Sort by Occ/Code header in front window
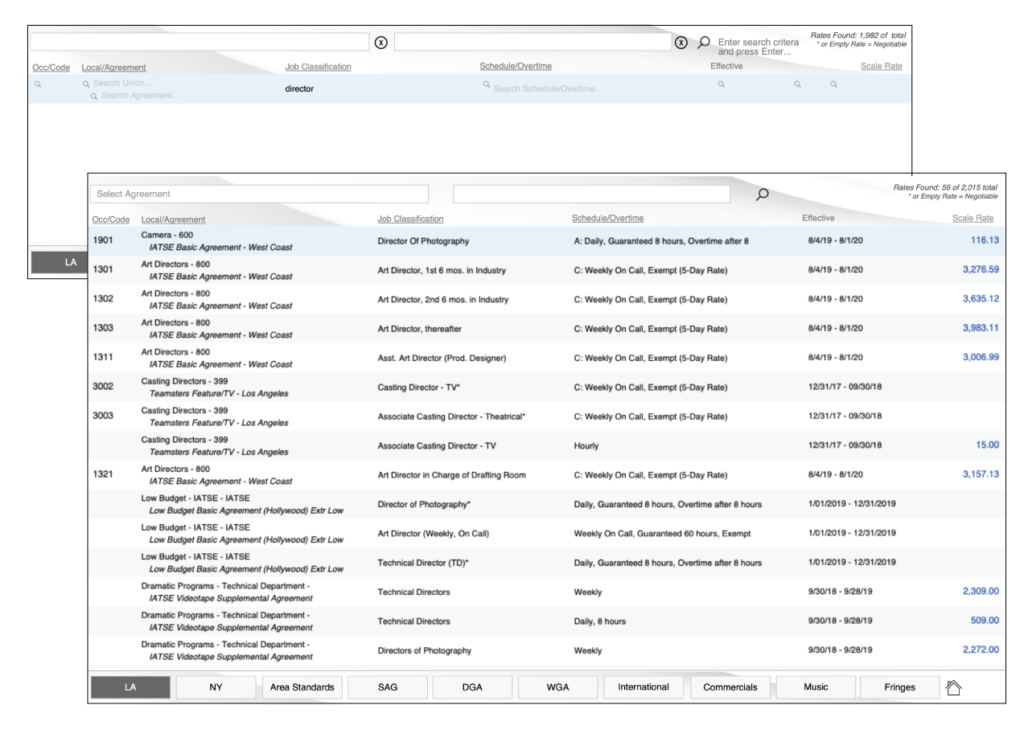Image resolution: width=1024 pixels, height=742 pixels. 110,219
